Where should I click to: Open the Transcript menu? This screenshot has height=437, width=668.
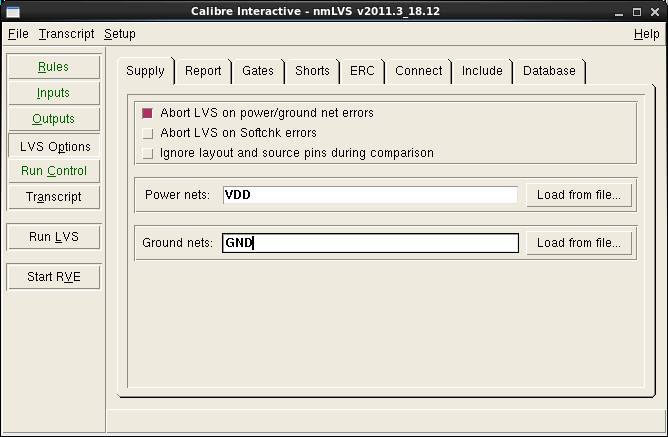click(66, 34)
